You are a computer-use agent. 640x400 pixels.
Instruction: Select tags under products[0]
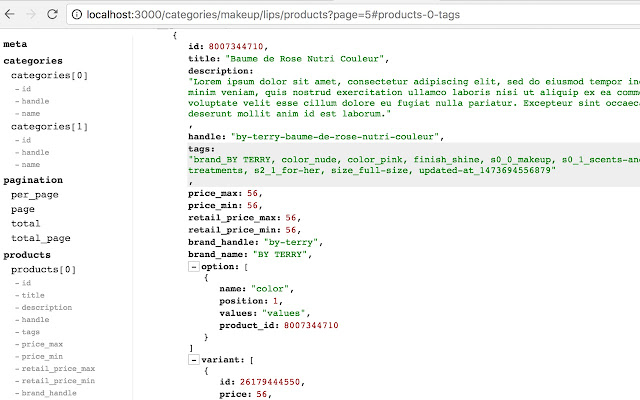[x=31, y=332]
